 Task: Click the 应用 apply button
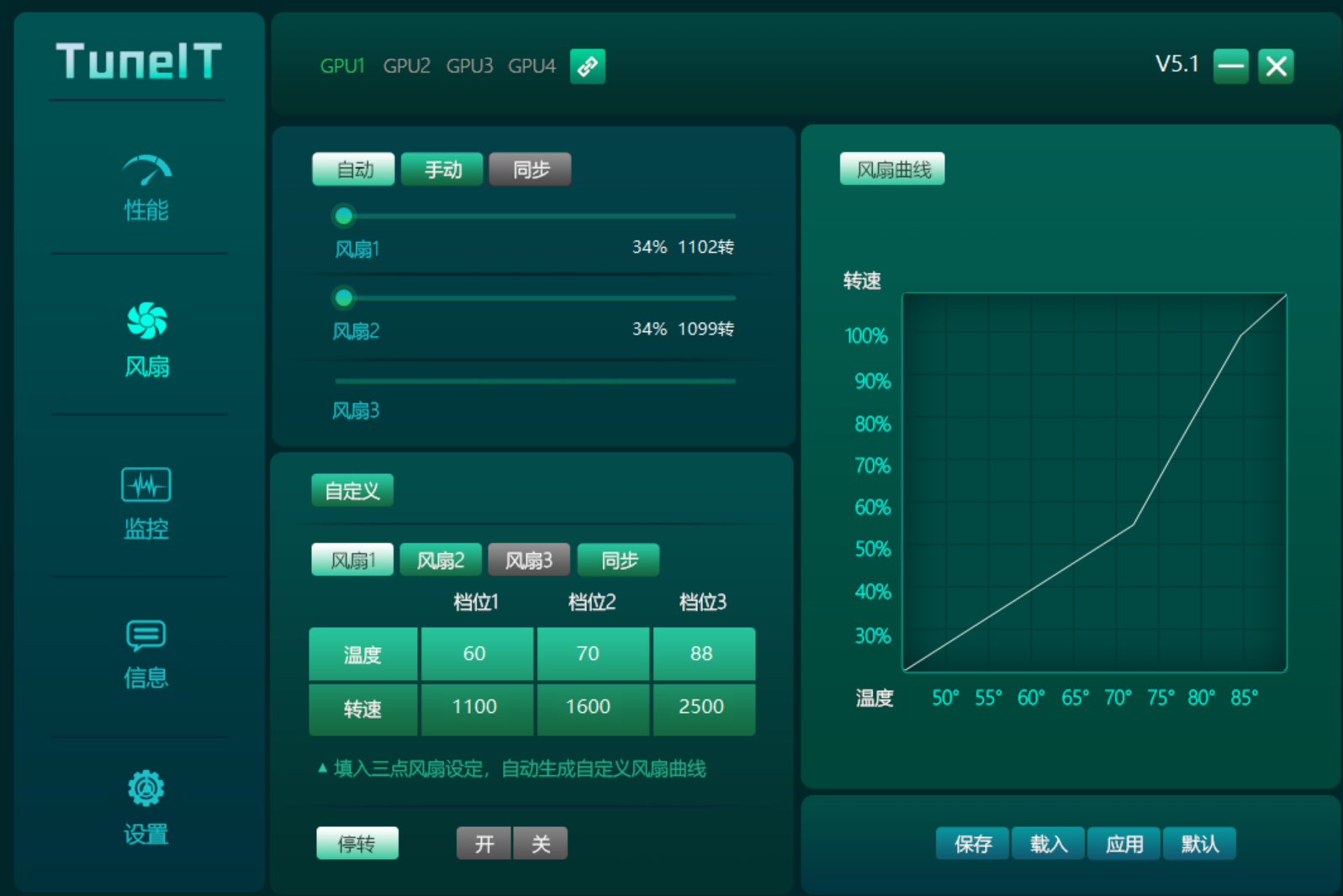(1124, 843)
